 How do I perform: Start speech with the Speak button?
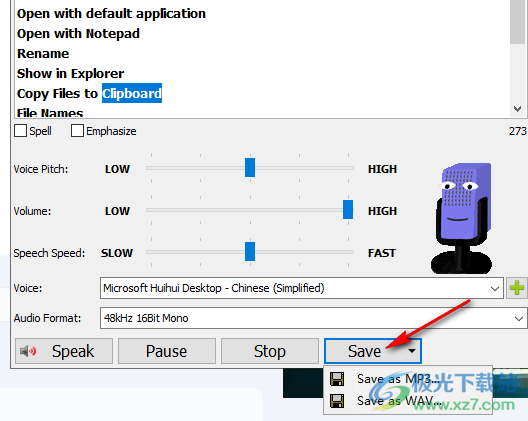coord(64,351)
